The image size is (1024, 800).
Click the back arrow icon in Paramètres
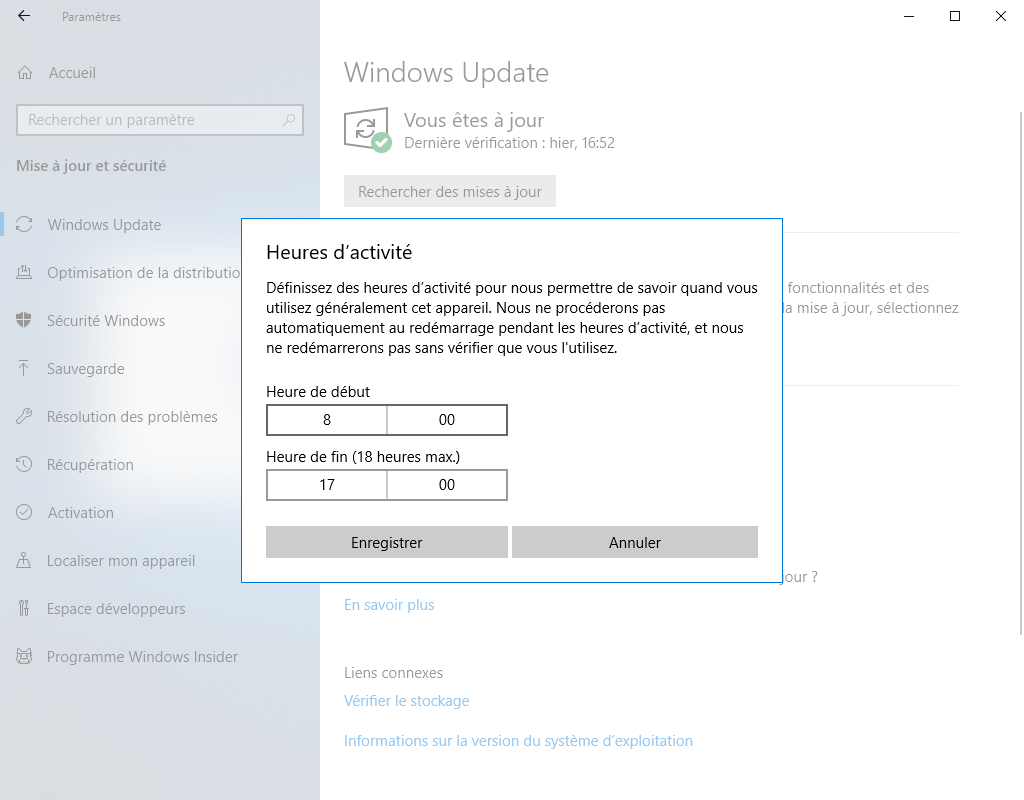point(24,16)
